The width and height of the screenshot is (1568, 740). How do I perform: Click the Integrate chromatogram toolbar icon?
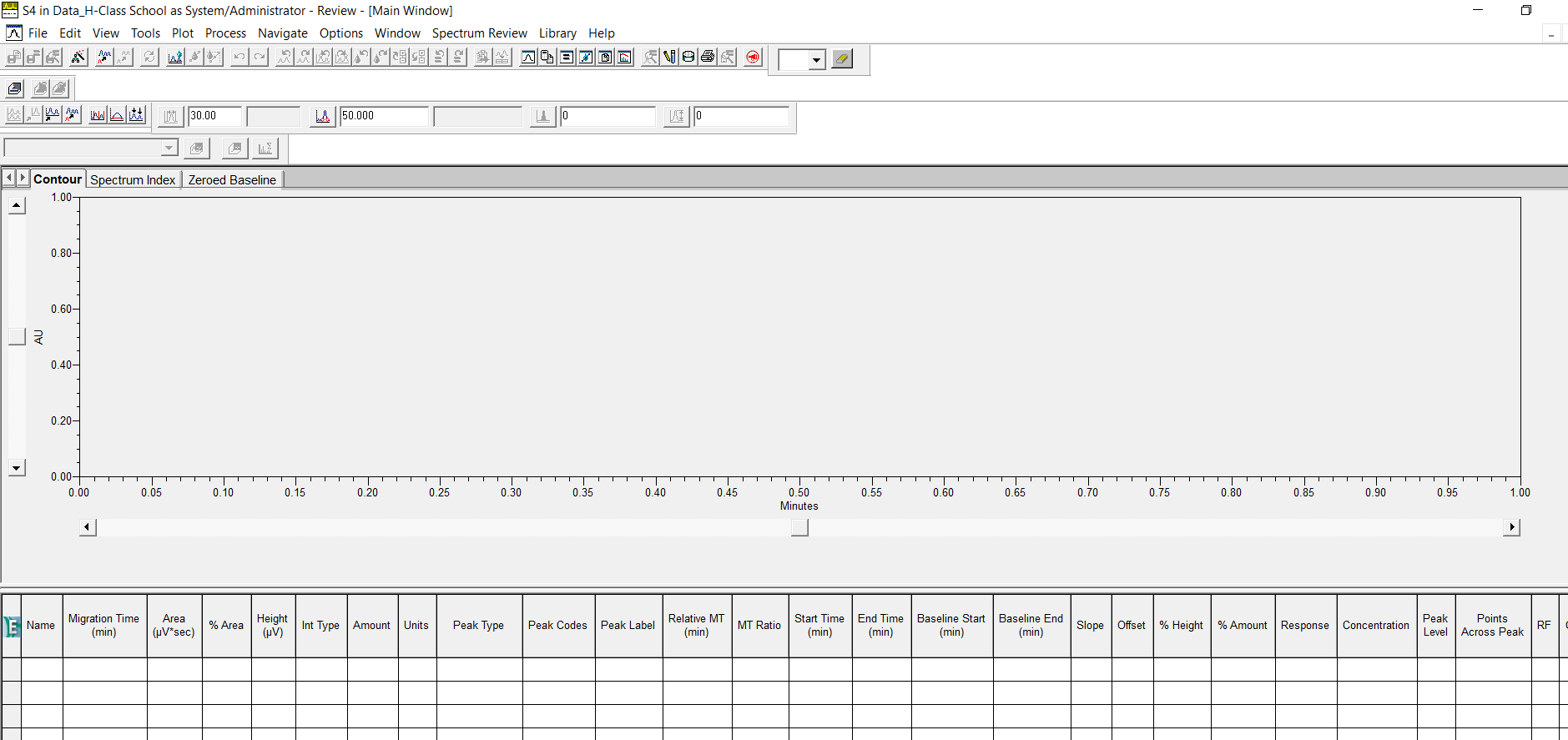175,57
